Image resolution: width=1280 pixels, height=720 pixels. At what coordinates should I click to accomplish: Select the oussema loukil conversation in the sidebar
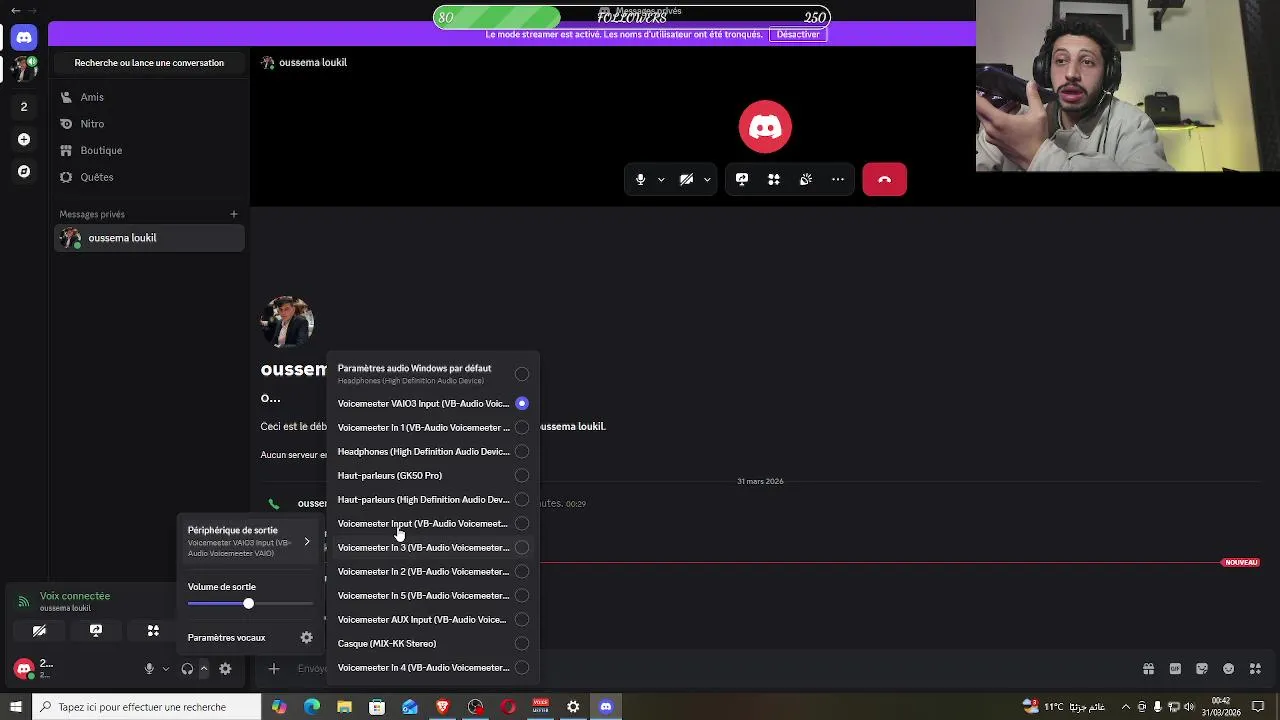point(150,238)
